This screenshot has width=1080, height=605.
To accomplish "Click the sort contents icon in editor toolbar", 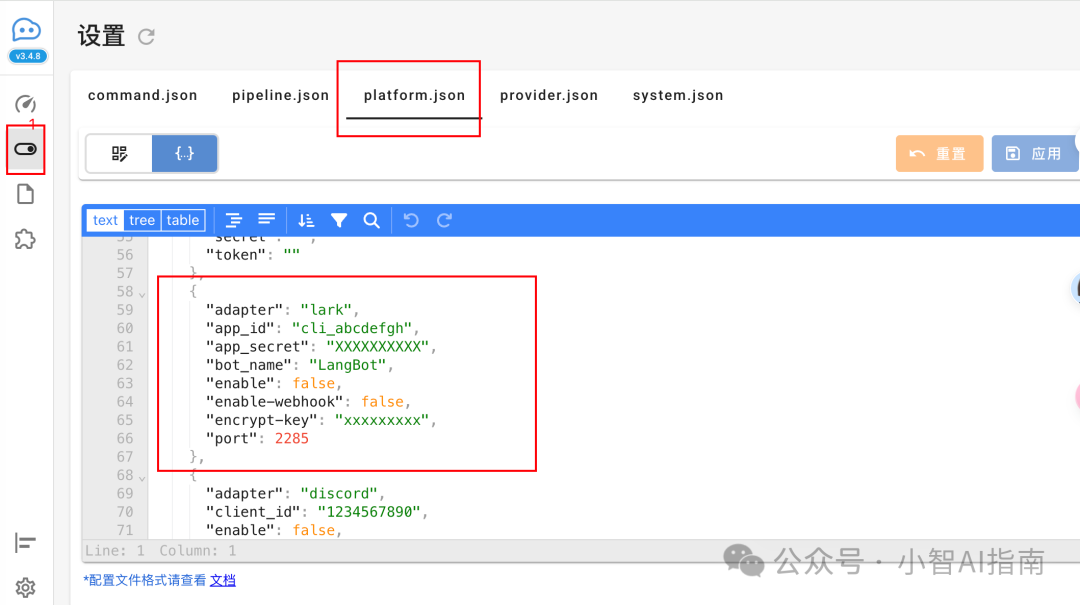I will pyautogui.click(x=306, y=220).
